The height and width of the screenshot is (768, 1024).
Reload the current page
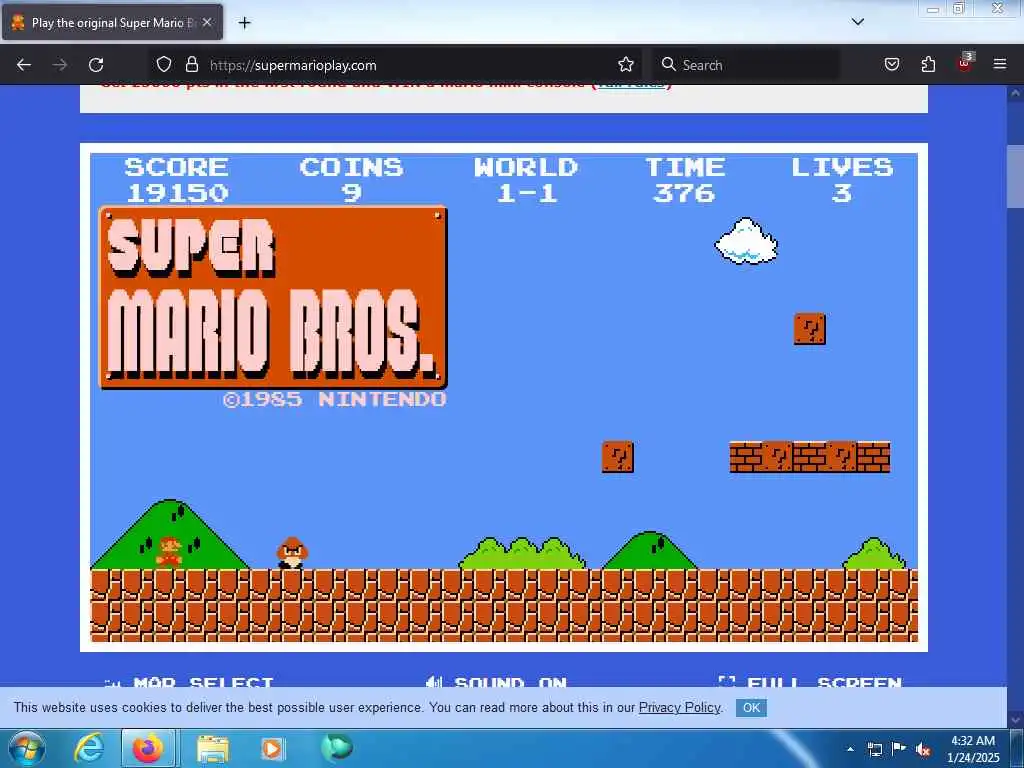click(x=96, y=65)
